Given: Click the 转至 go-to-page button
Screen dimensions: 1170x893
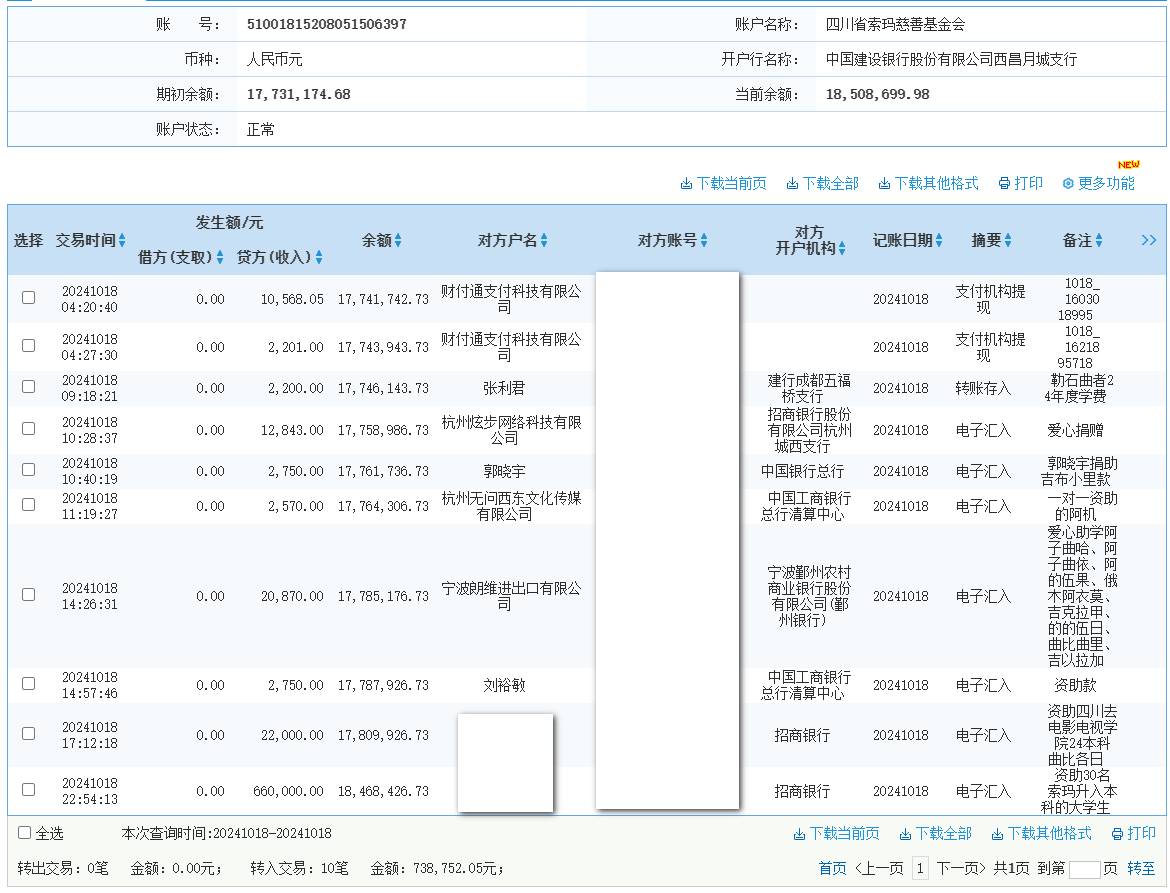Looking at the screenshot, I should 1143,867.
